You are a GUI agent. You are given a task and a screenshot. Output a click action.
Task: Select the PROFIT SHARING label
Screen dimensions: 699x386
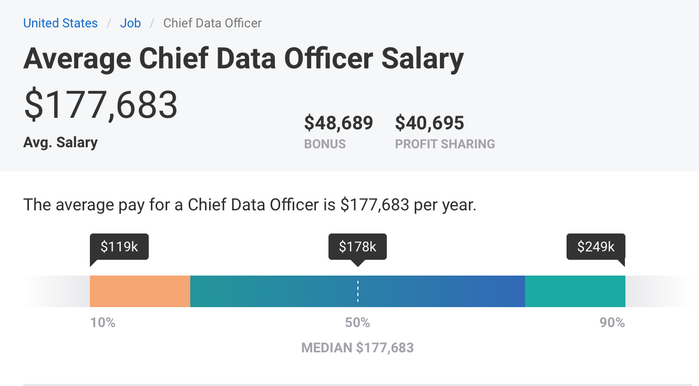pyautogui.click(x=445, y=144)
